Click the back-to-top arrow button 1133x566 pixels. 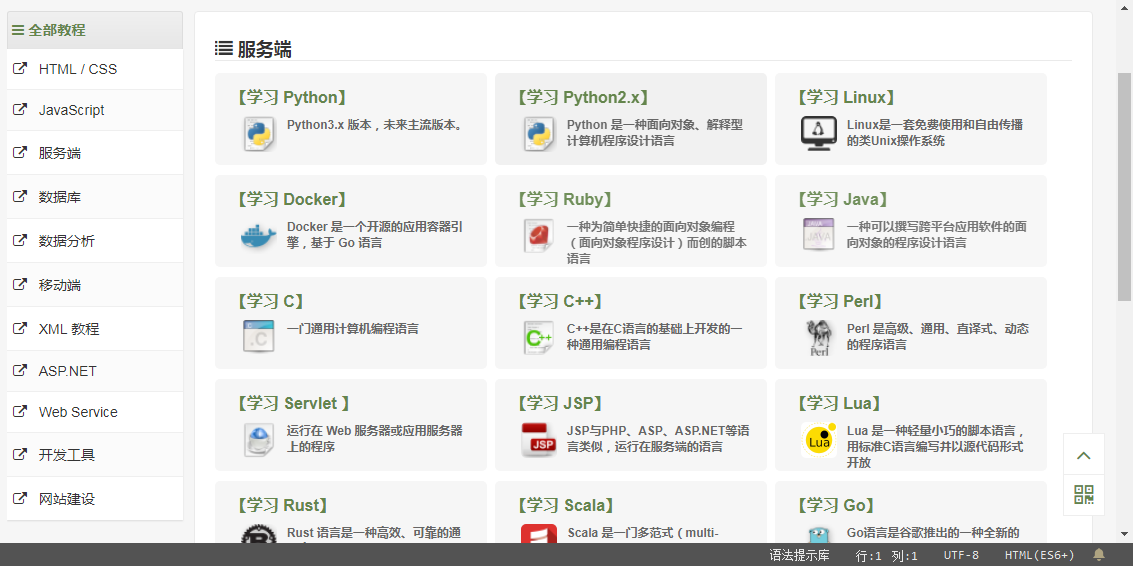1084,455
